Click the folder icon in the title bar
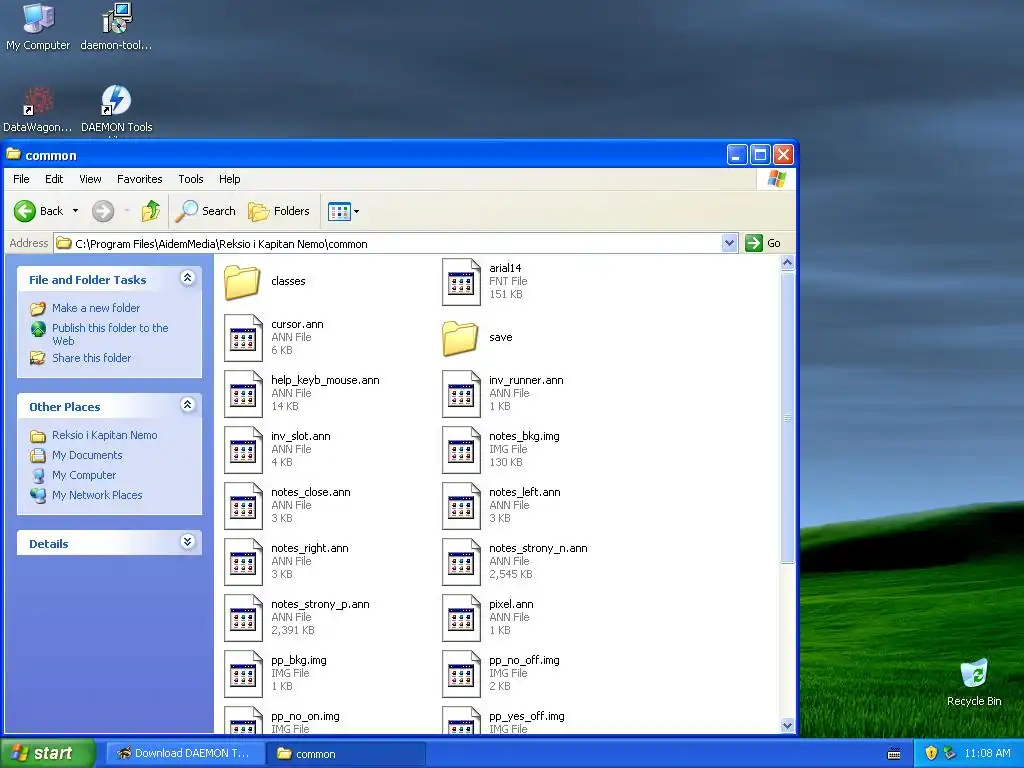Viewport: 1024px width, 768px height. coord(13,155)
